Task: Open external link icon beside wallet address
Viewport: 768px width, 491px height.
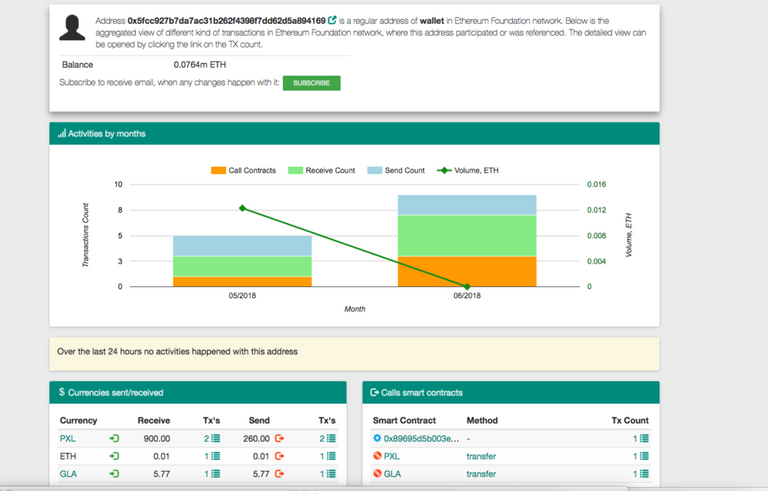Action: click(x=332, y=20)
